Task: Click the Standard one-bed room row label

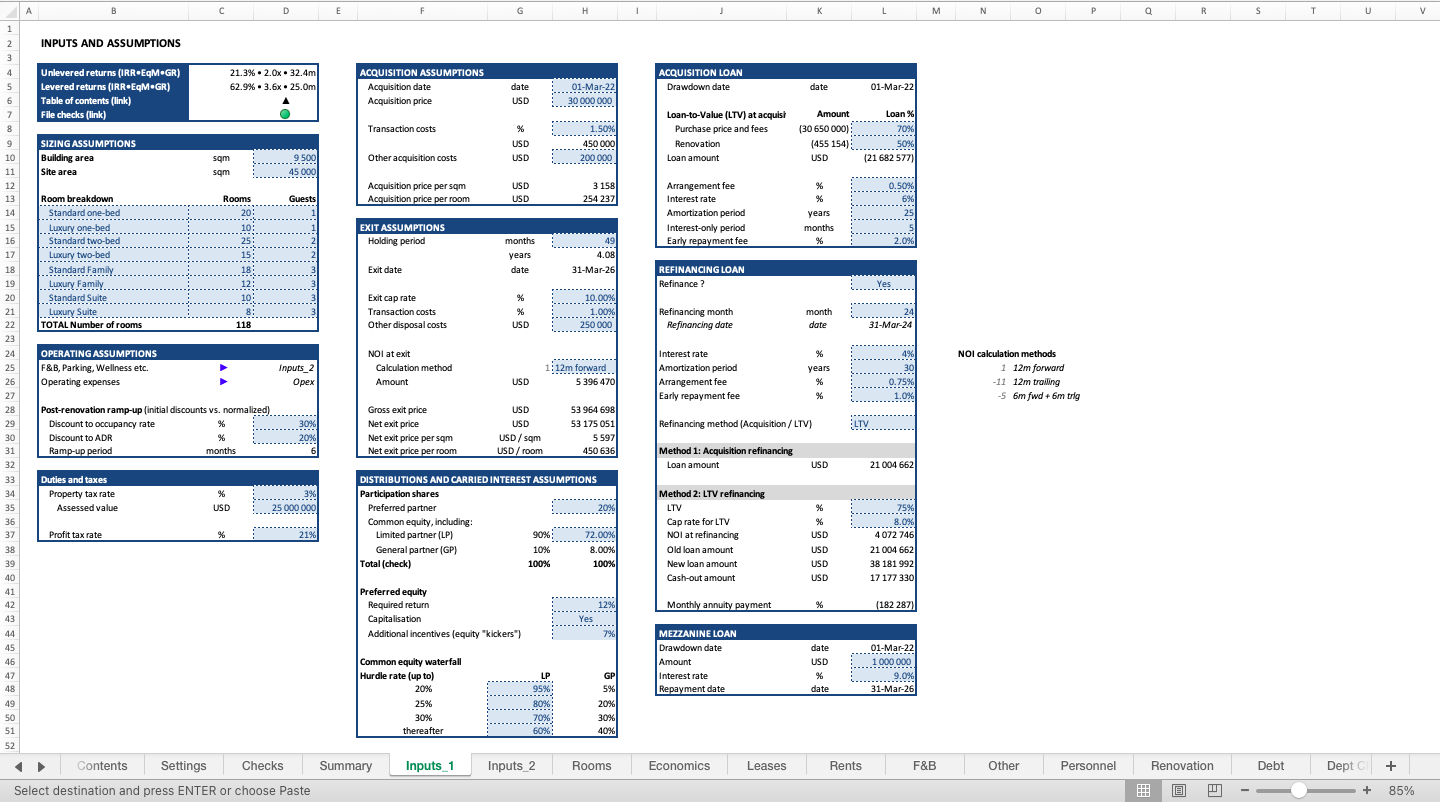Action: (x=113, y=213)
